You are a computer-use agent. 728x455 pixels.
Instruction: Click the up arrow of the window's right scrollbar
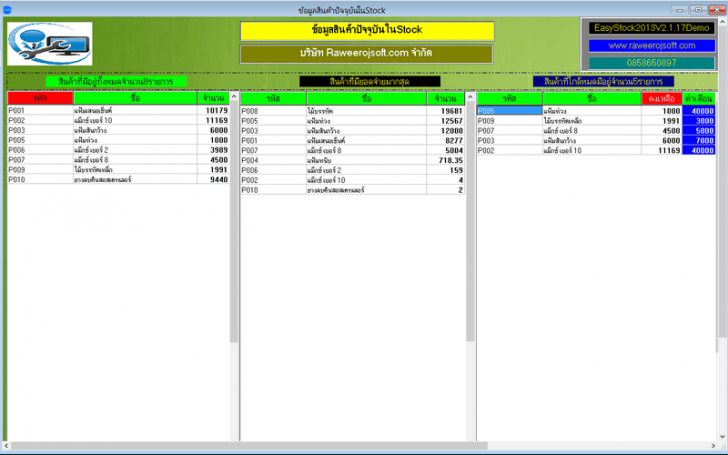pyautogui.click(x=723, y=22)
